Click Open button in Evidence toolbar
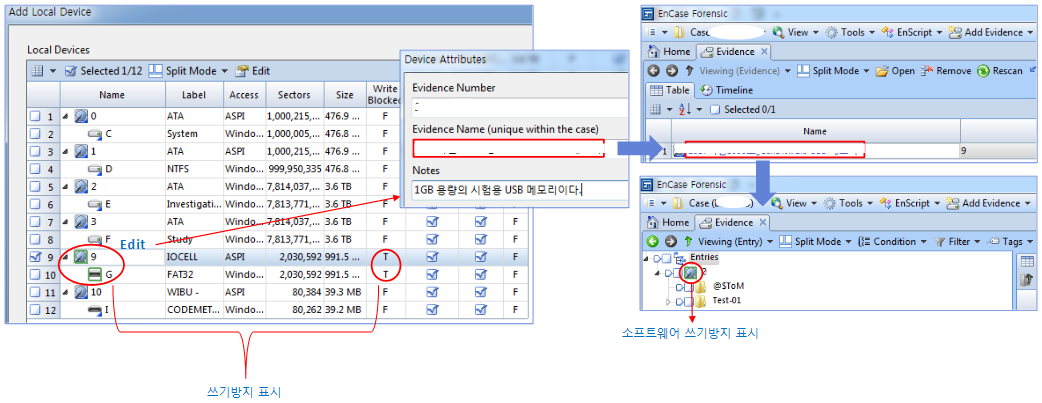 pos(895,70)
